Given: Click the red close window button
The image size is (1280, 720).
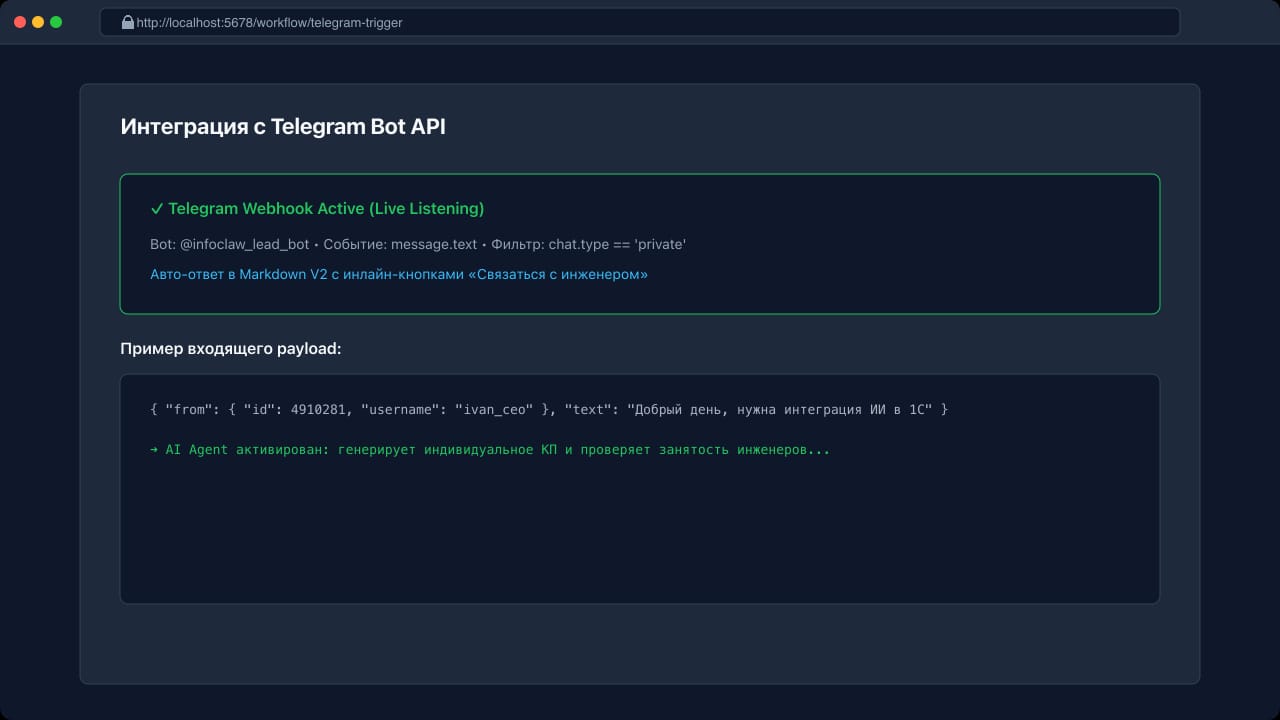Looking at the screenshot, I should [20, 22].
